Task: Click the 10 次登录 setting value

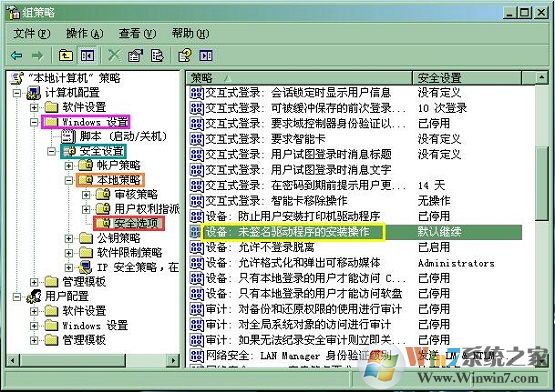Action: click(x=442, y=108)
